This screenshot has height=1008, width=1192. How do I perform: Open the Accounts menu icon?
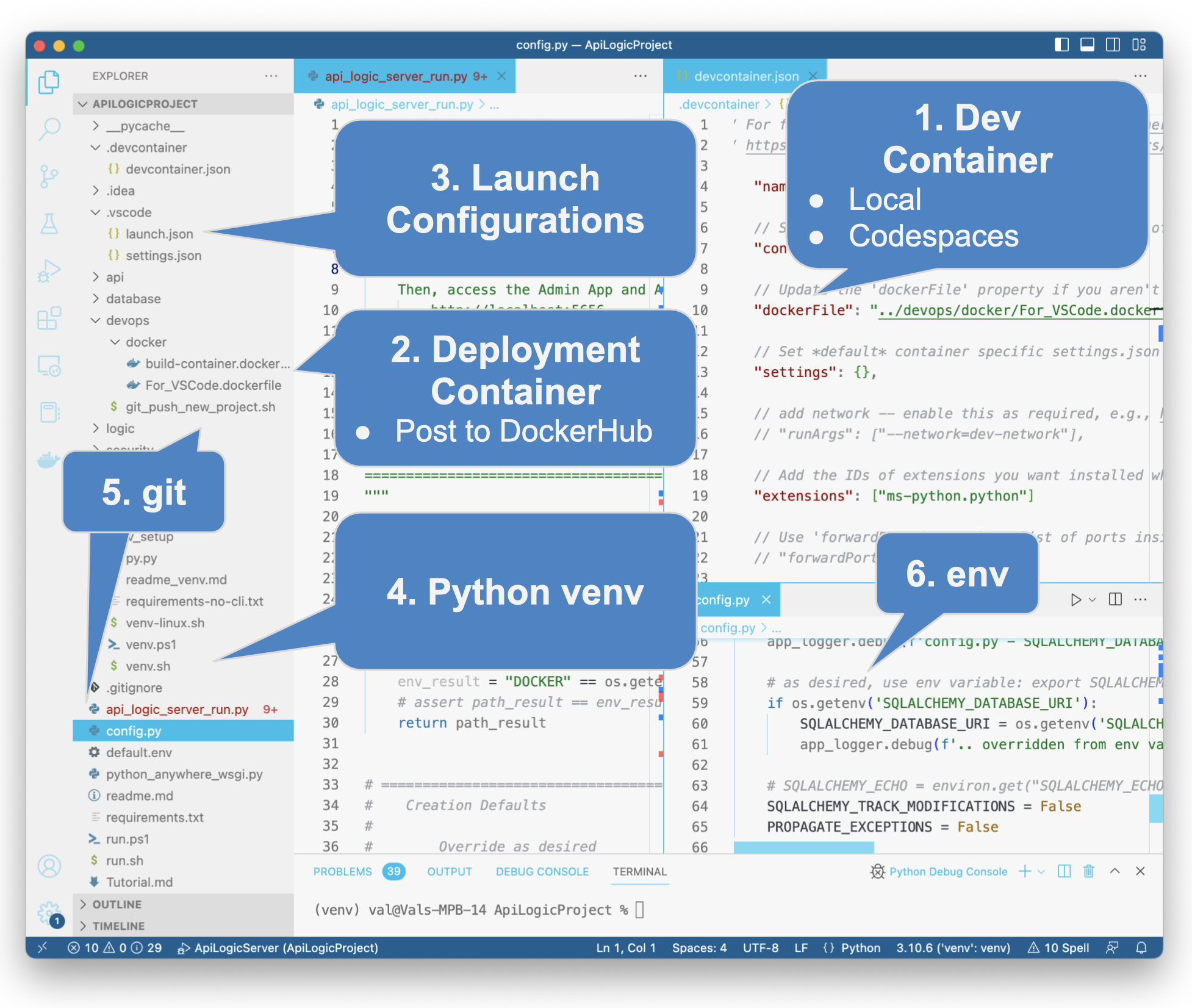pos(49,866)
